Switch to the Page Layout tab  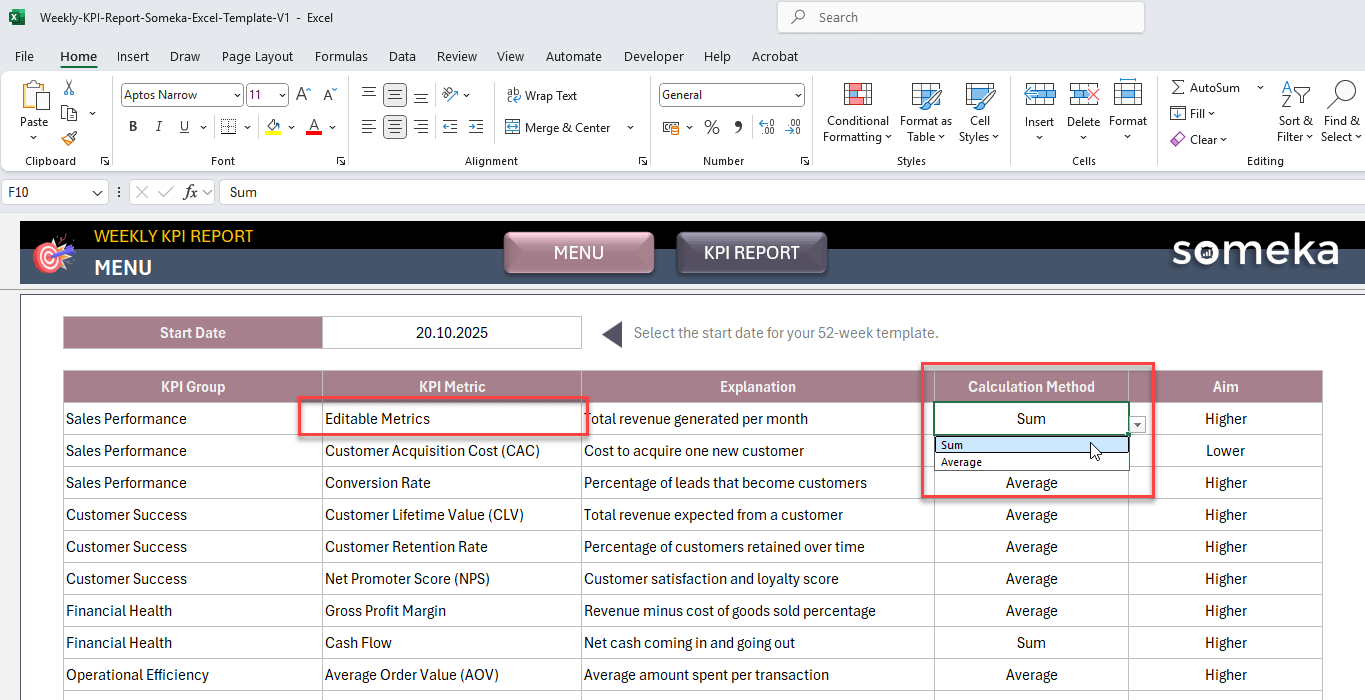click(x=257, y=57)
